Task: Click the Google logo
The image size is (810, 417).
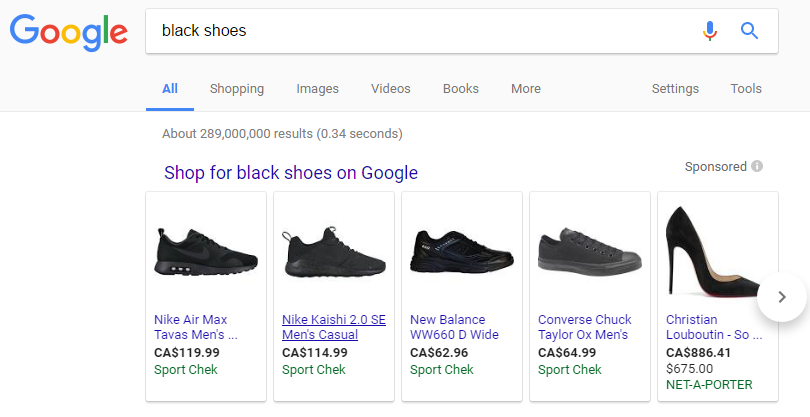Action: pyautogui.click(x=68, y=32)
